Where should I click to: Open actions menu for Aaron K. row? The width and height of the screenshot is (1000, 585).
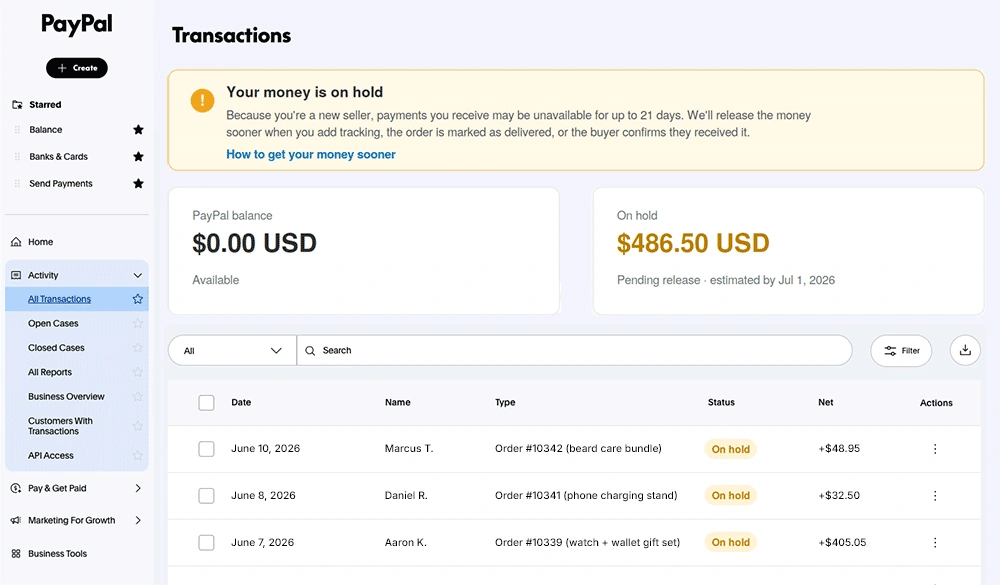click(x=935, y=542)
